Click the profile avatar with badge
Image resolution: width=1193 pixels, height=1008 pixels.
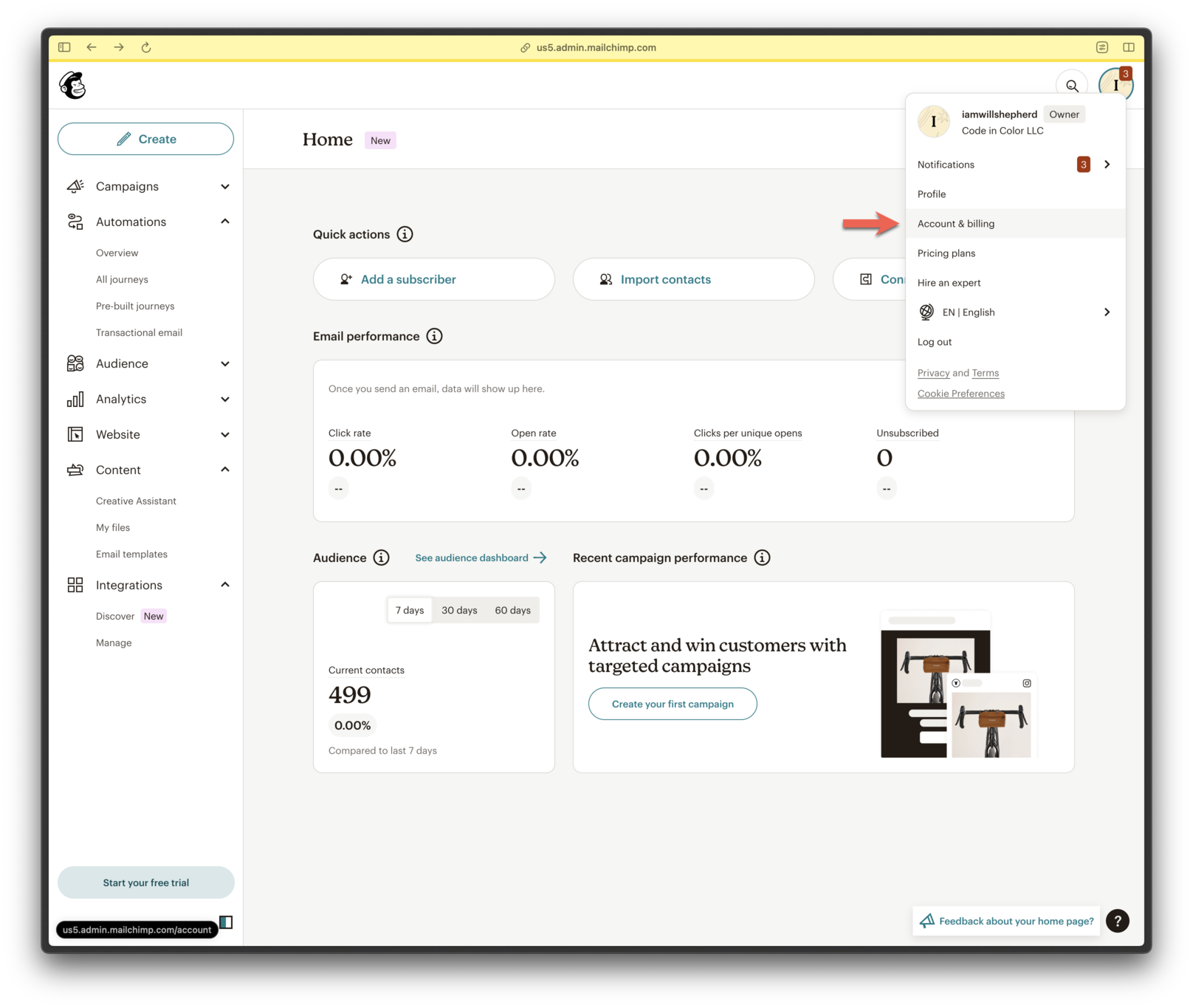(1115, 84)
